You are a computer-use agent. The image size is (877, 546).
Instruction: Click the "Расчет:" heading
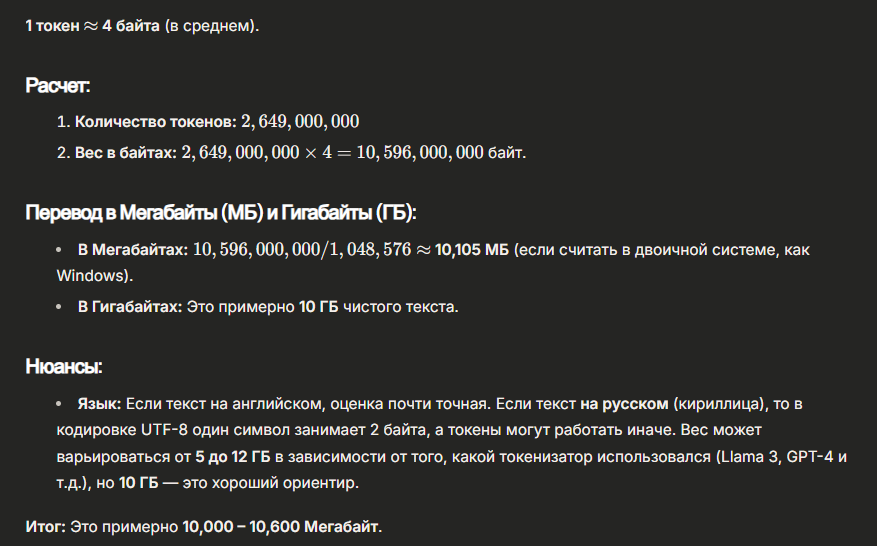58,86
